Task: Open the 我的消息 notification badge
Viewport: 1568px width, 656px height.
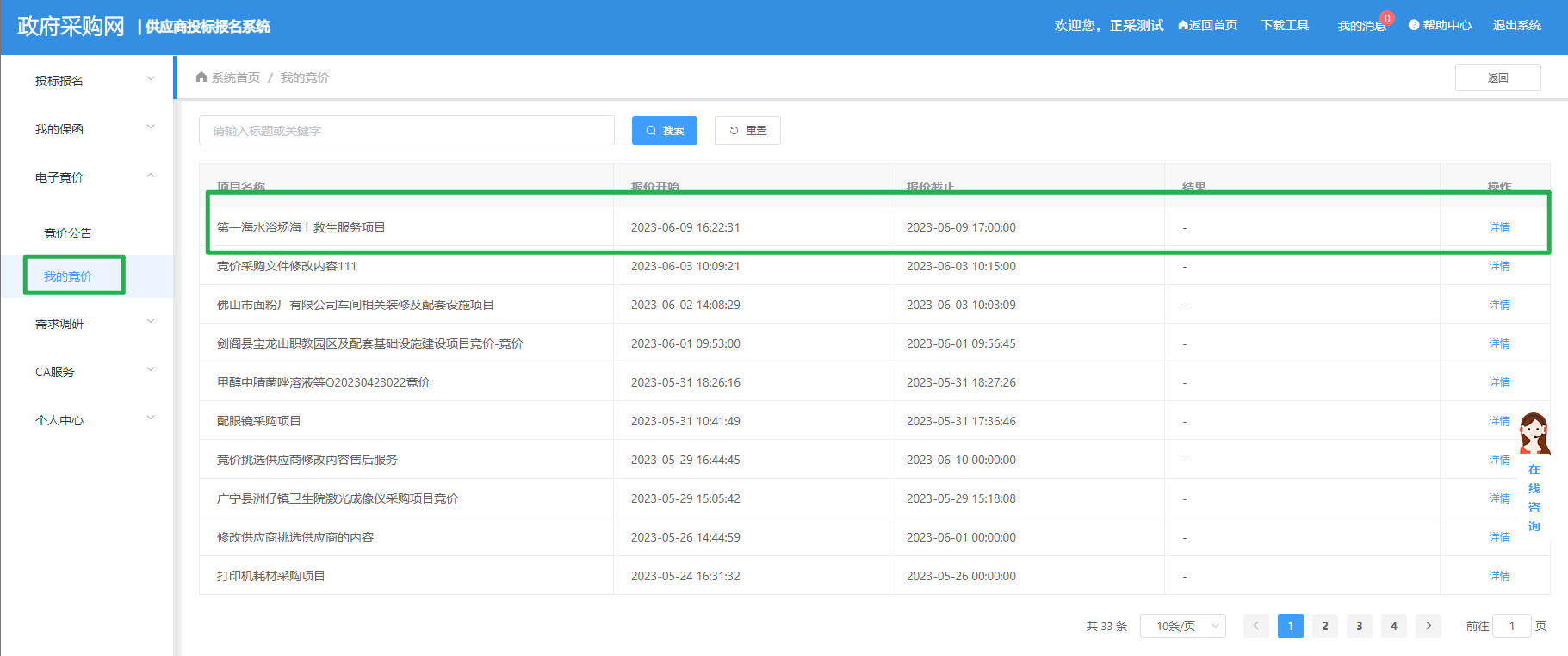Action: click(1386, 19)
